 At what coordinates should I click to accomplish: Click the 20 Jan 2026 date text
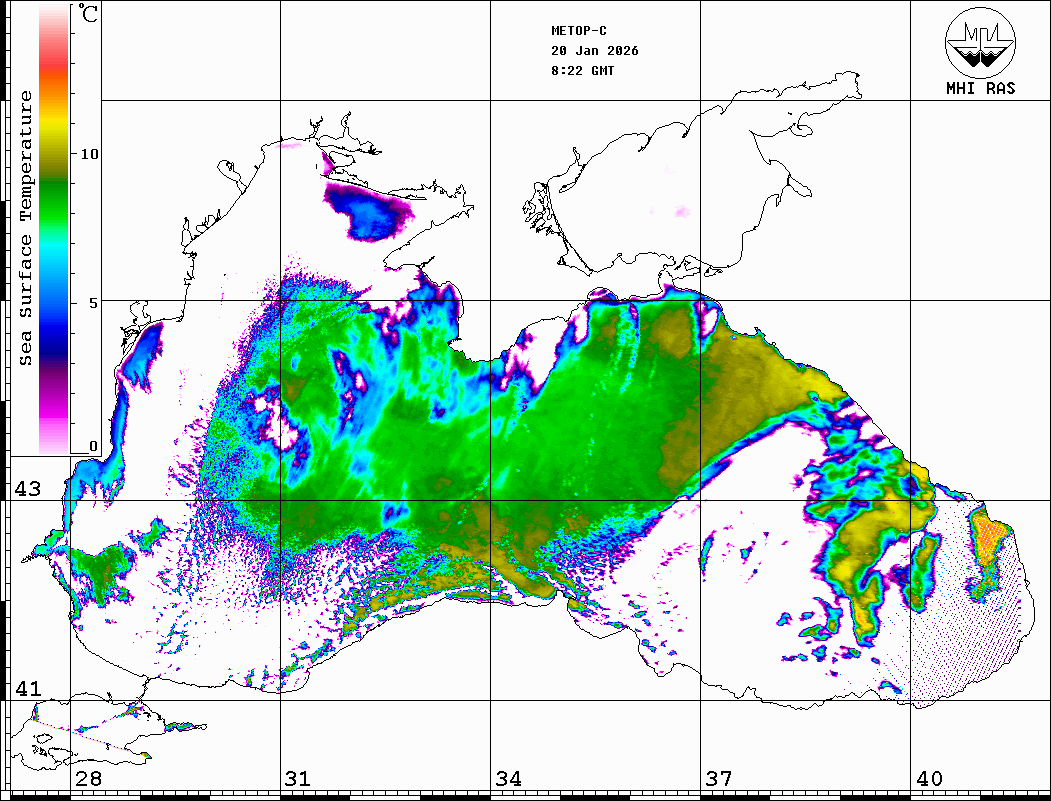point(595,51)
